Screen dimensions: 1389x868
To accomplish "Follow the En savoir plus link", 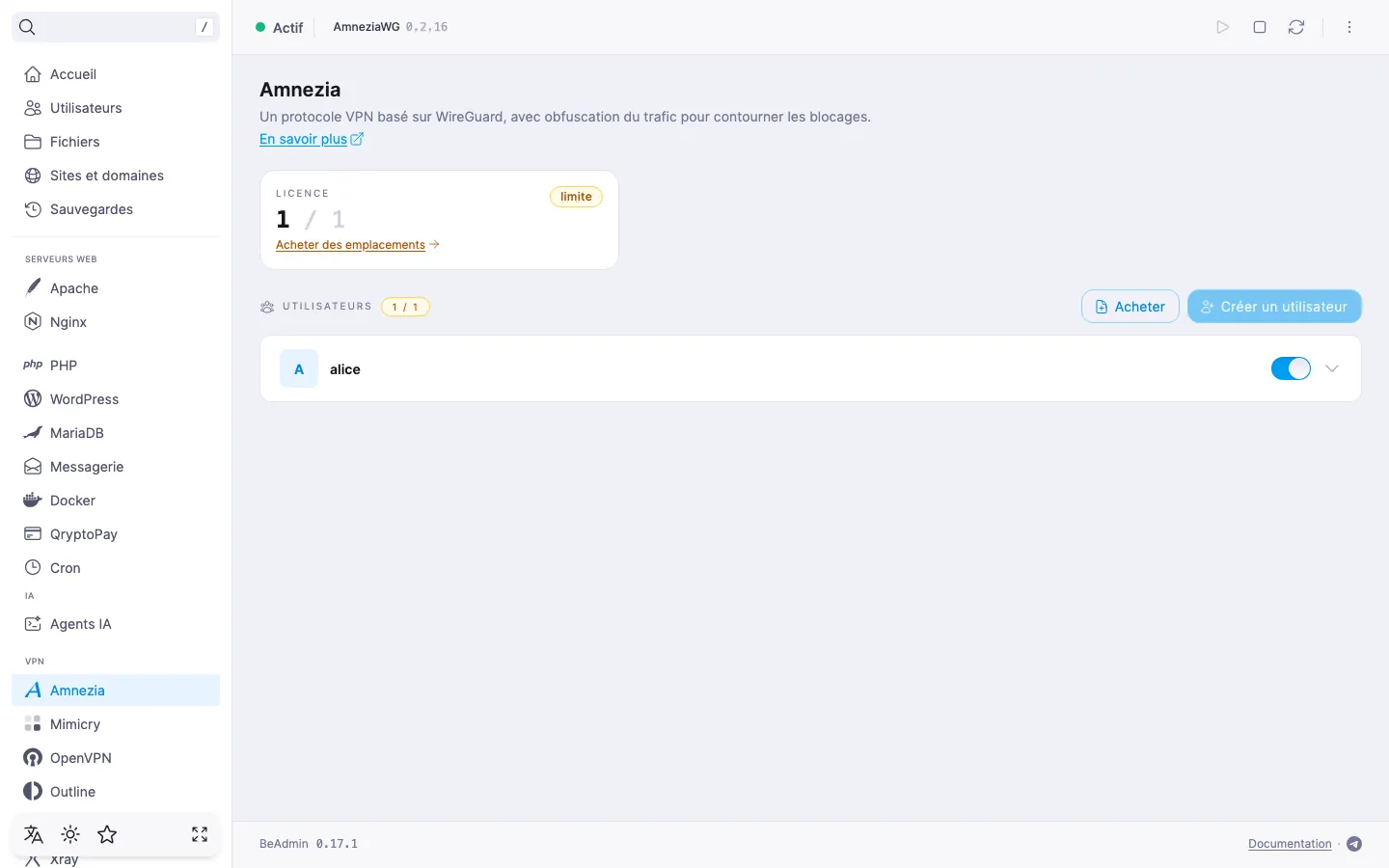I will pos(312,139).
